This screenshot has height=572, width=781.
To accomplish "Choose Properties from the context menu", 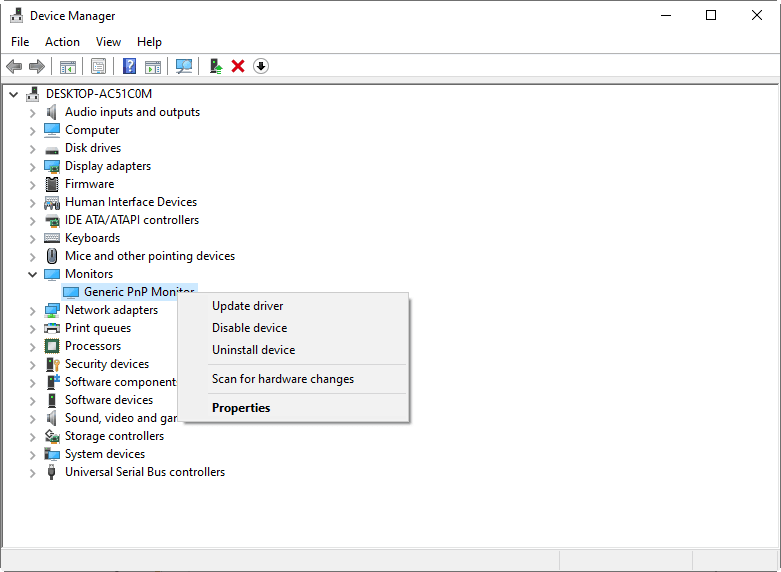I will (294, 408).
